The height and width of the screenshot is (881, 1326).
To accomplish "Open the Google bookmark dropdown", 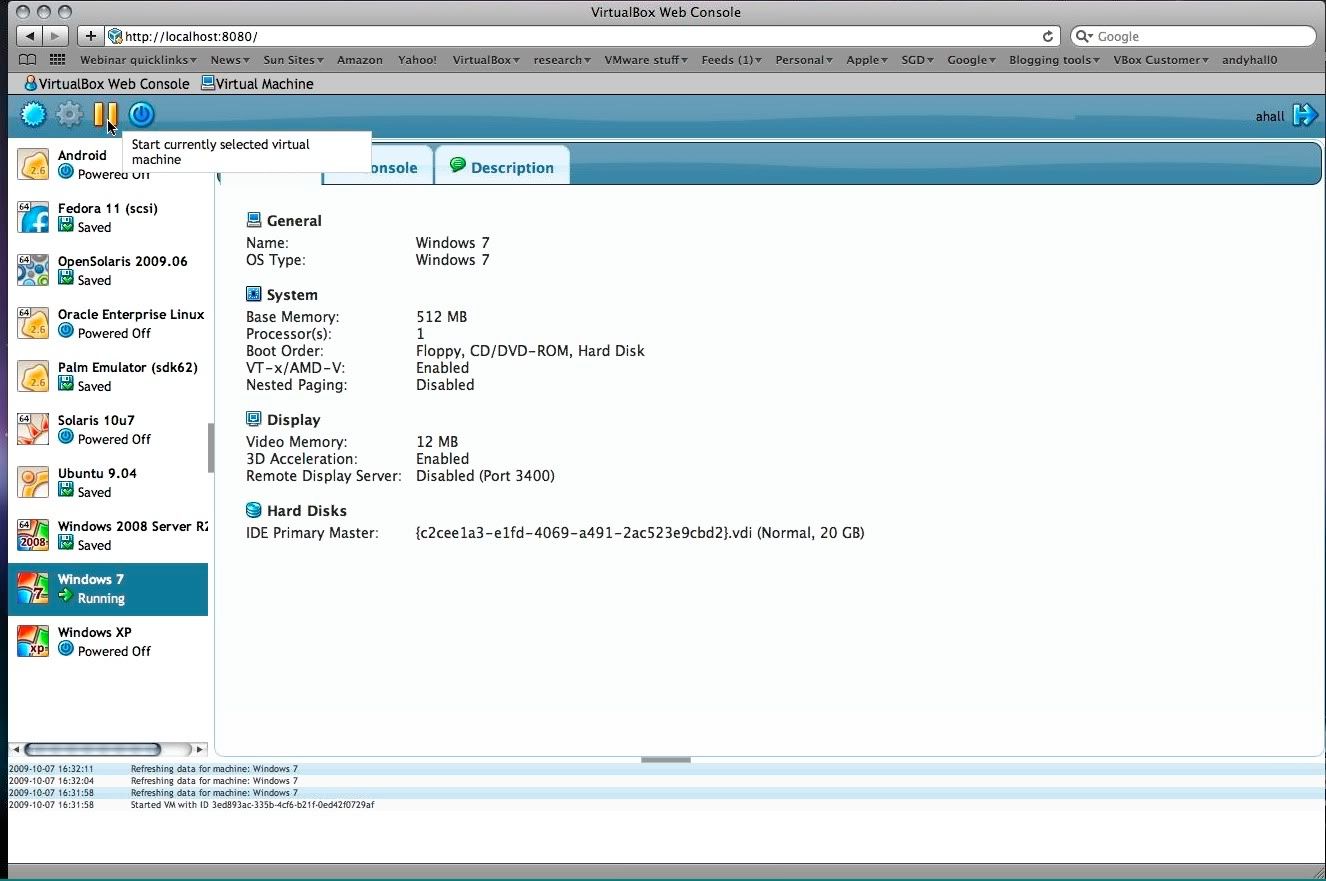I will (x=971, y=60).
